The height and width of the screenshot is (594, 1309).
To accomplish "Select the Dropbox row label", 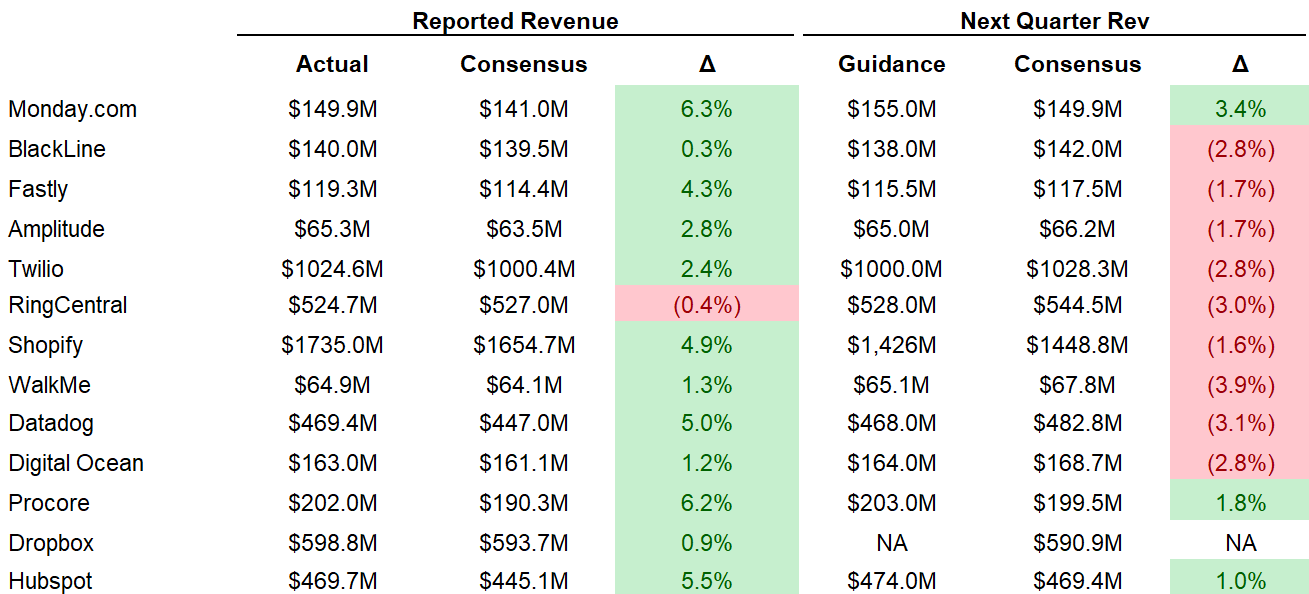I will [51, 543].
